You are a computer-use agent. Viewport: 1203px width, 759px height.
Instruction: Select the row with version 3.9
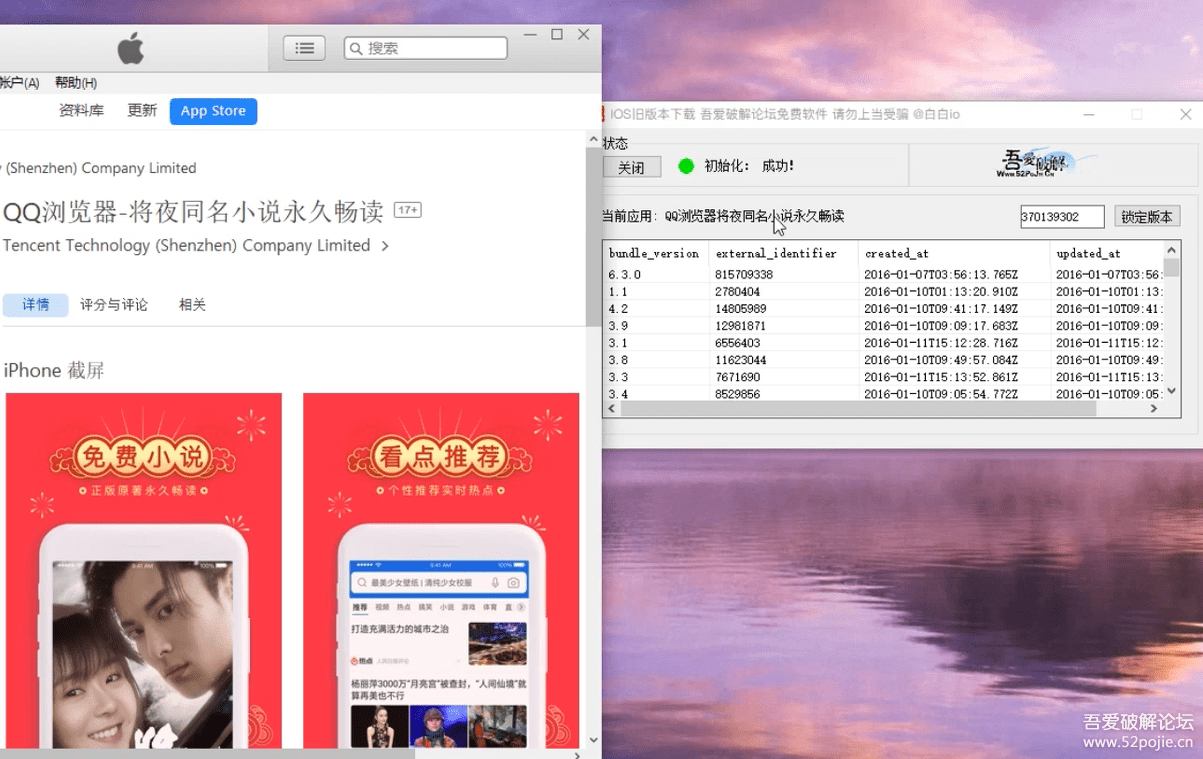[x=884, y=326]
